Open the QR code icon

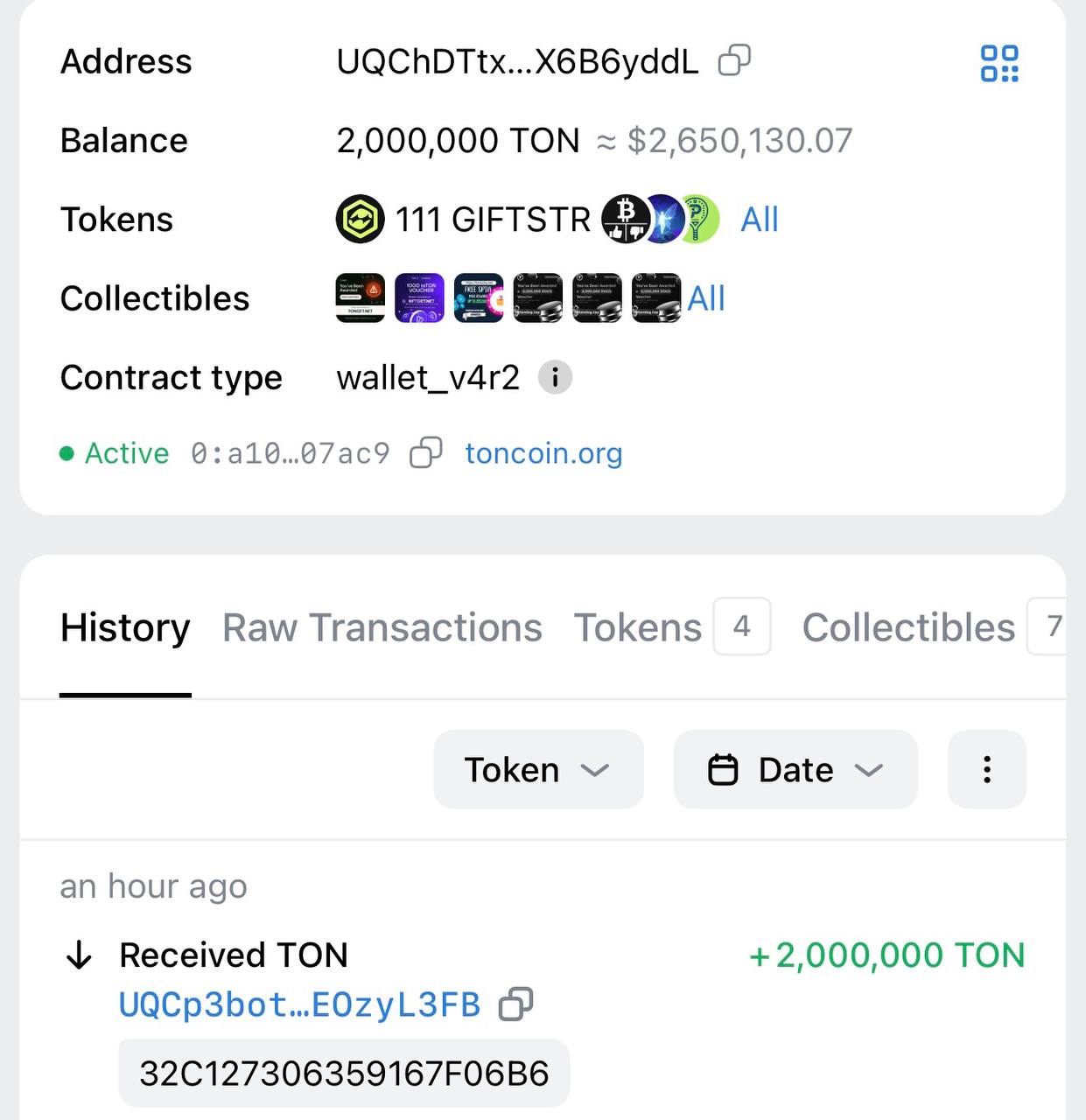(999, 64)
